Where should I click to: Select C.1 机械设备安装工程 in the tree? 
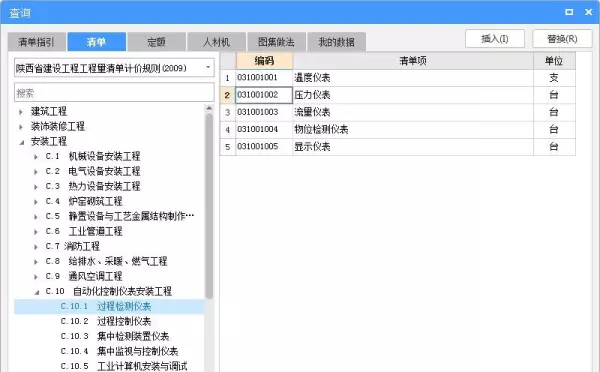(x=93, y=156)
